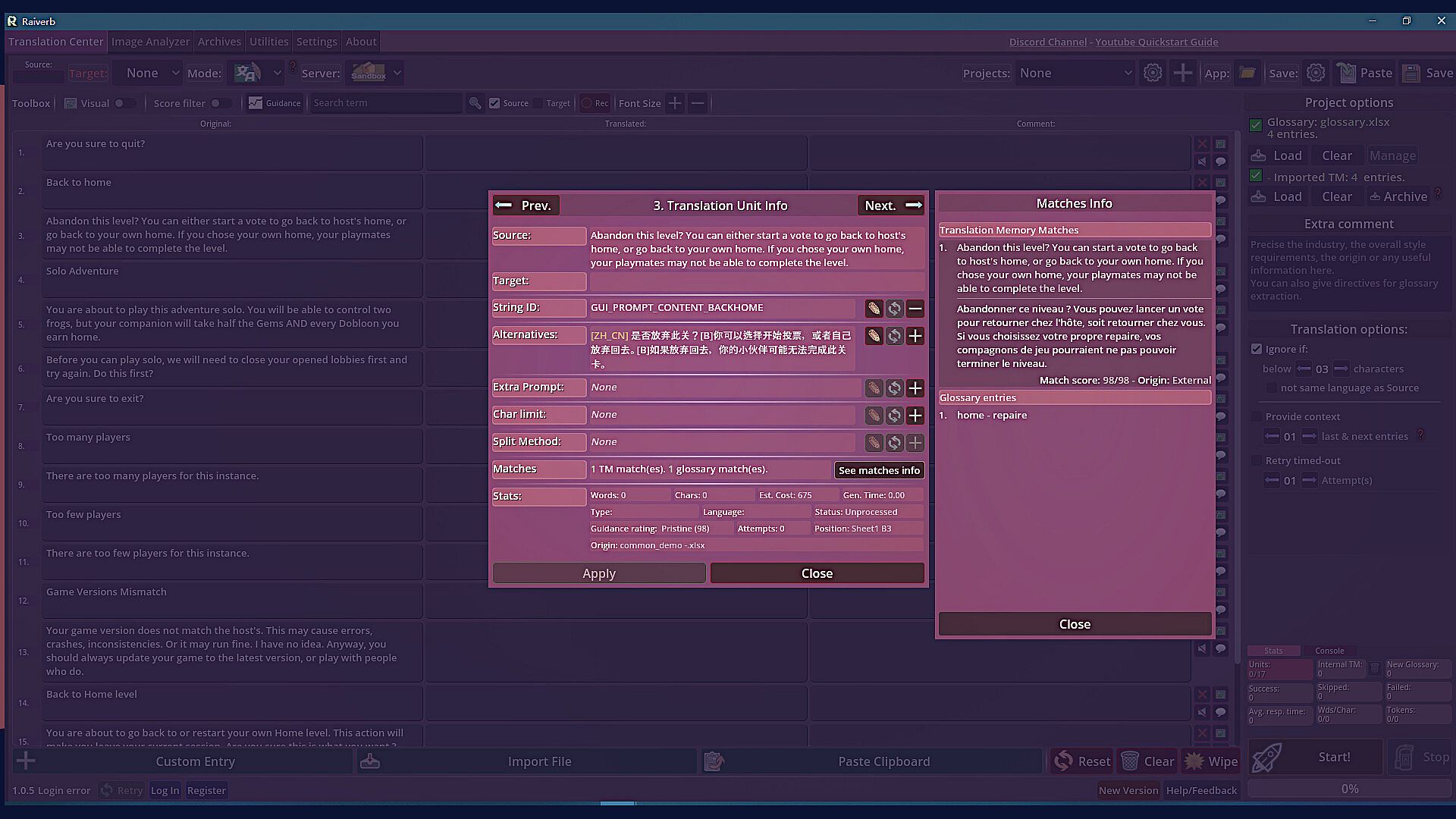This screenshot has width=1456, height=819.
Task: Switch to the Image Analyzer tab
Action: pos(150,42)
